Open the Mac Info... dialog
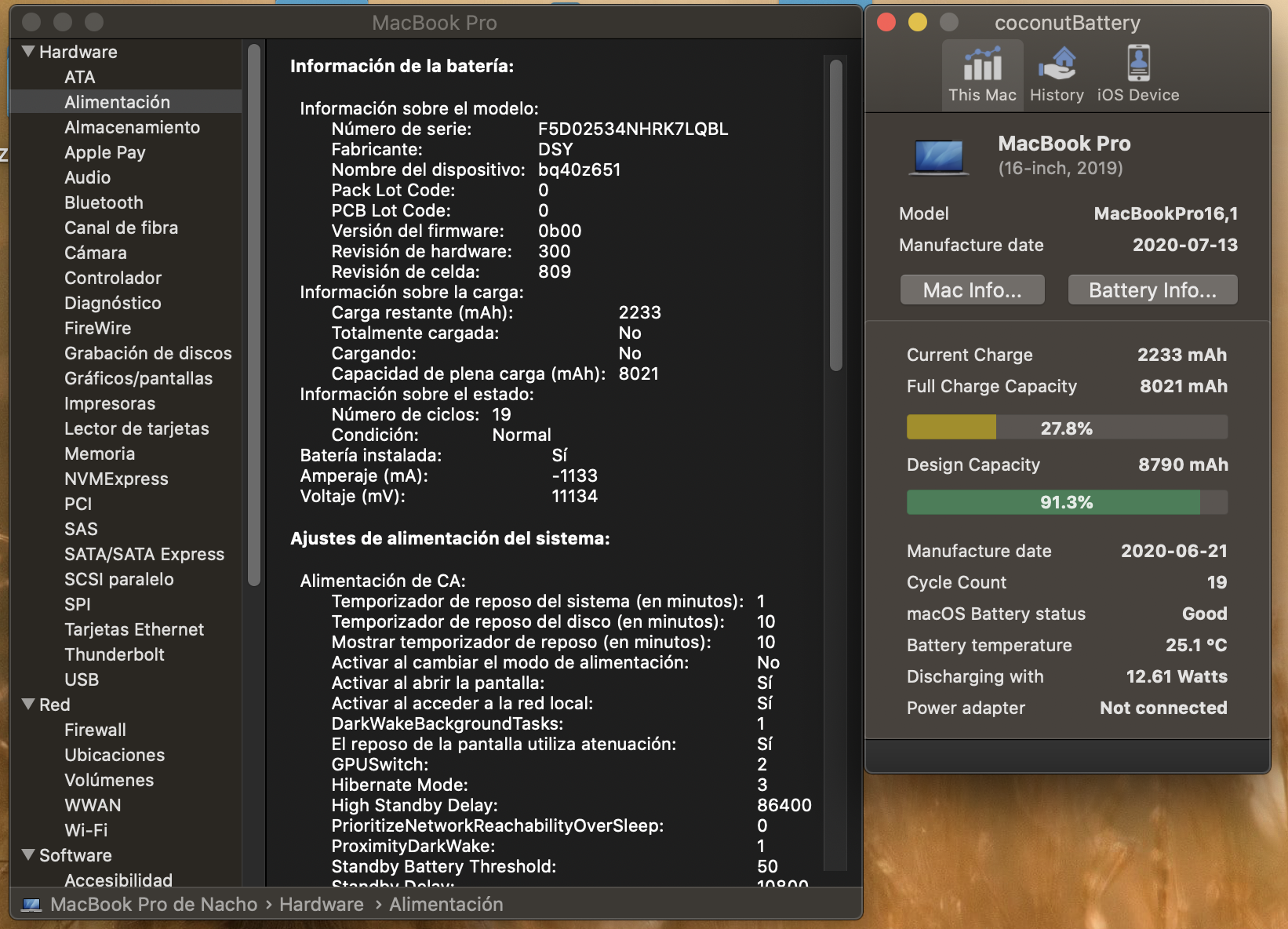The image size is (1288, 929). pyautogui.click(x=973, y=290)
